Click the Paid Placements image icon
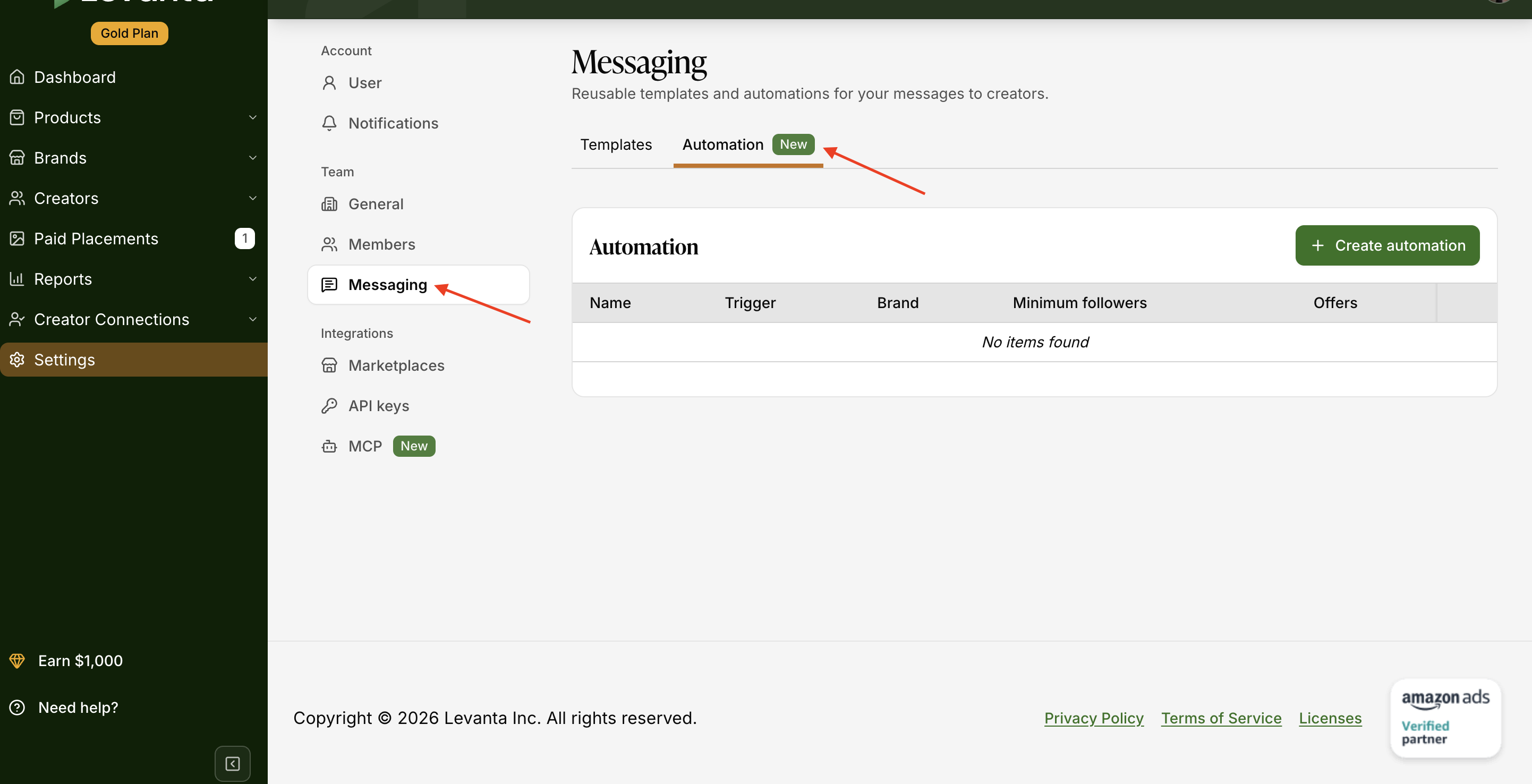1532x784 pixels. tap(17, 238)
